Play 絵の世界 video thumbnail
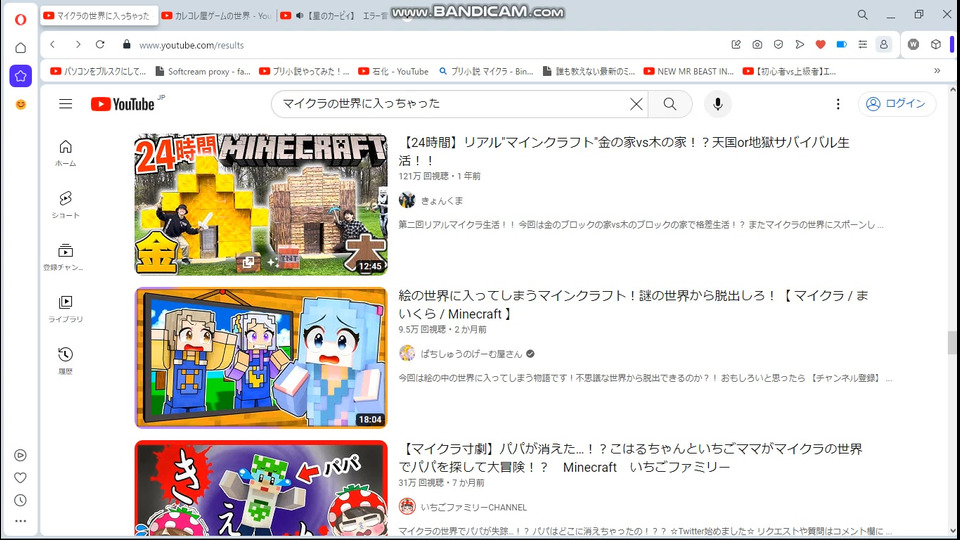The width and height of the screenshot is (960, 540). (261, 358)
